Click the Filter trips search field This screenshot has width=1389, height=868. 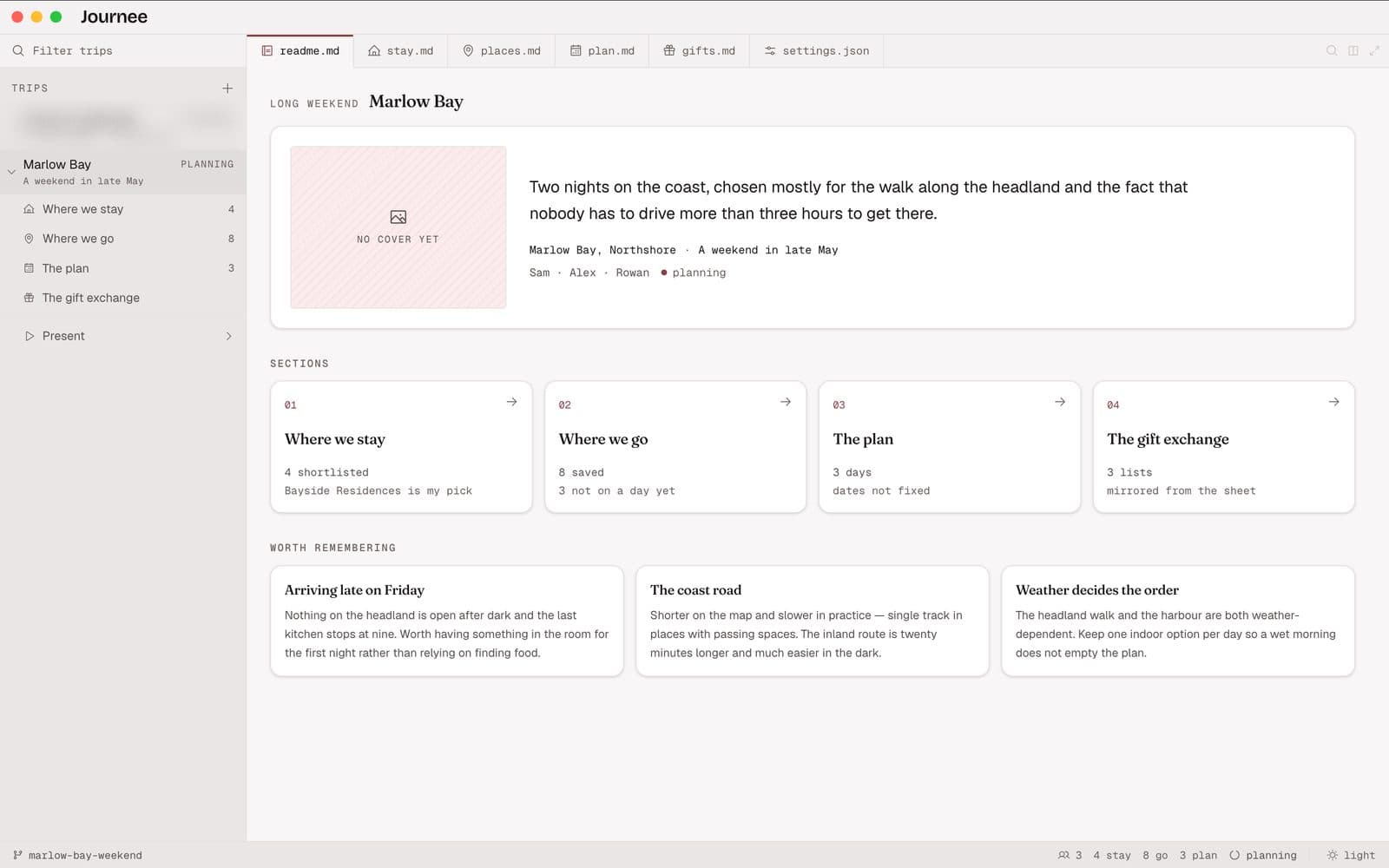123,50
